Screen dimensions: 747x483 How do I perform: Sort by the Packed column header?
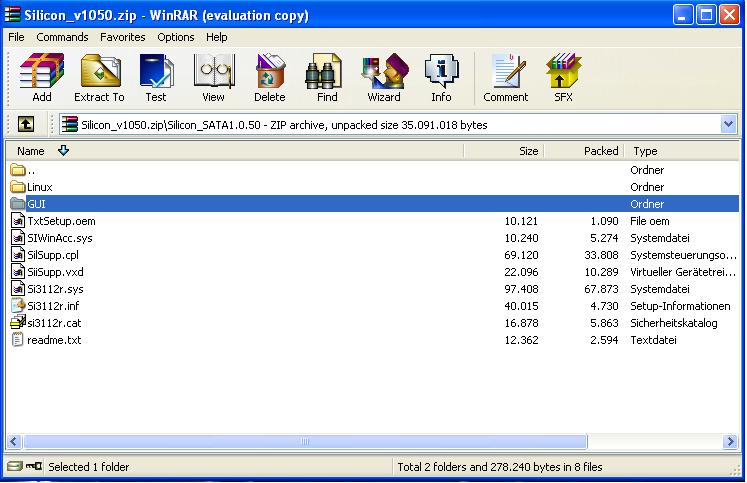coord(584,151)
